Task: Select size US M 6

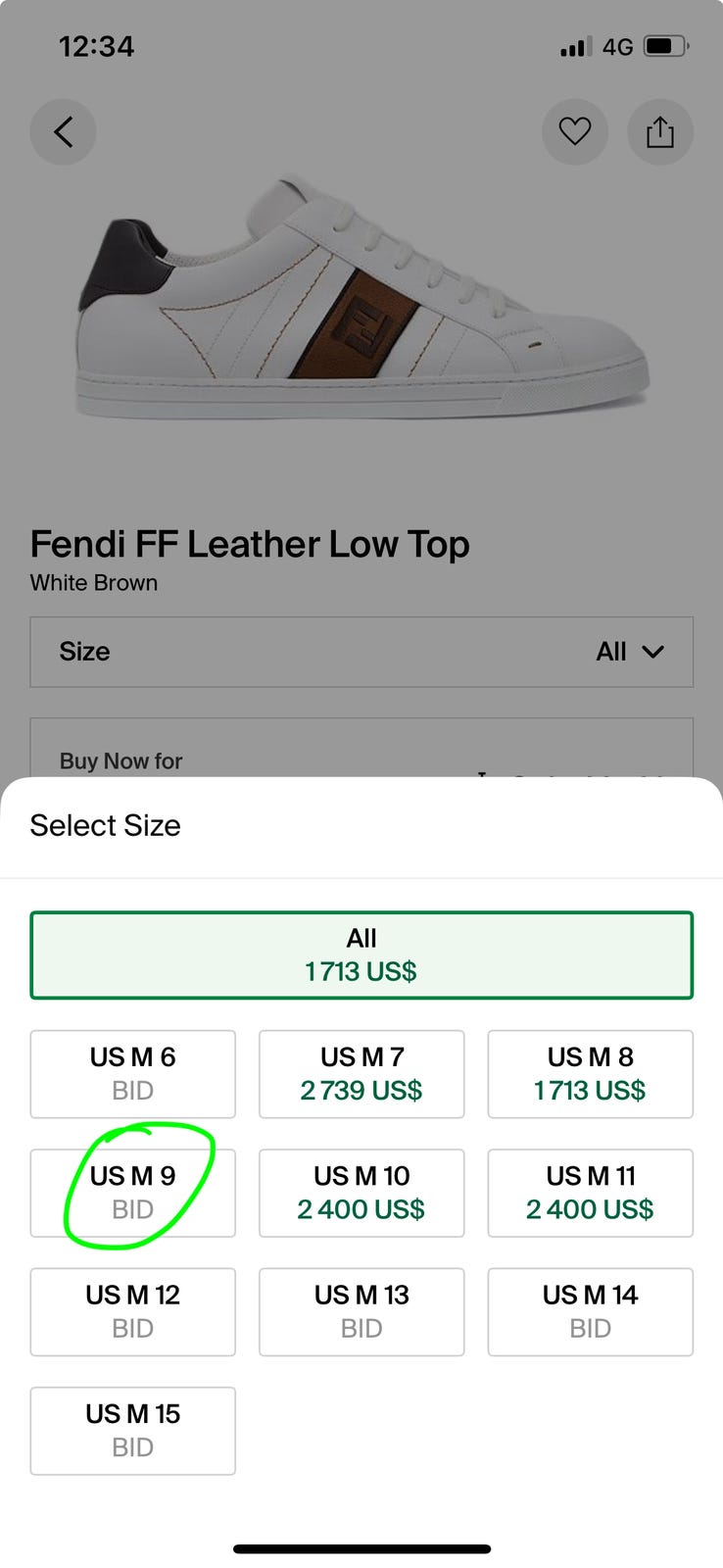Action: (133, 1074)
